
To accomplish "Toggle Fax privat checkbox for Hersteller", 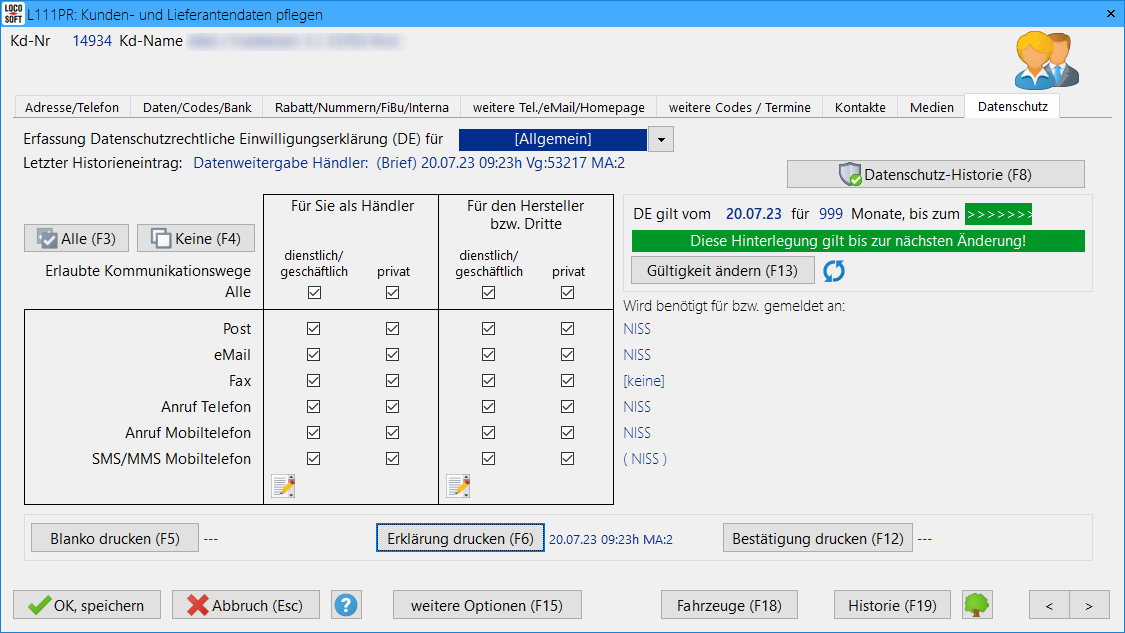I will [x=568, y=381].
